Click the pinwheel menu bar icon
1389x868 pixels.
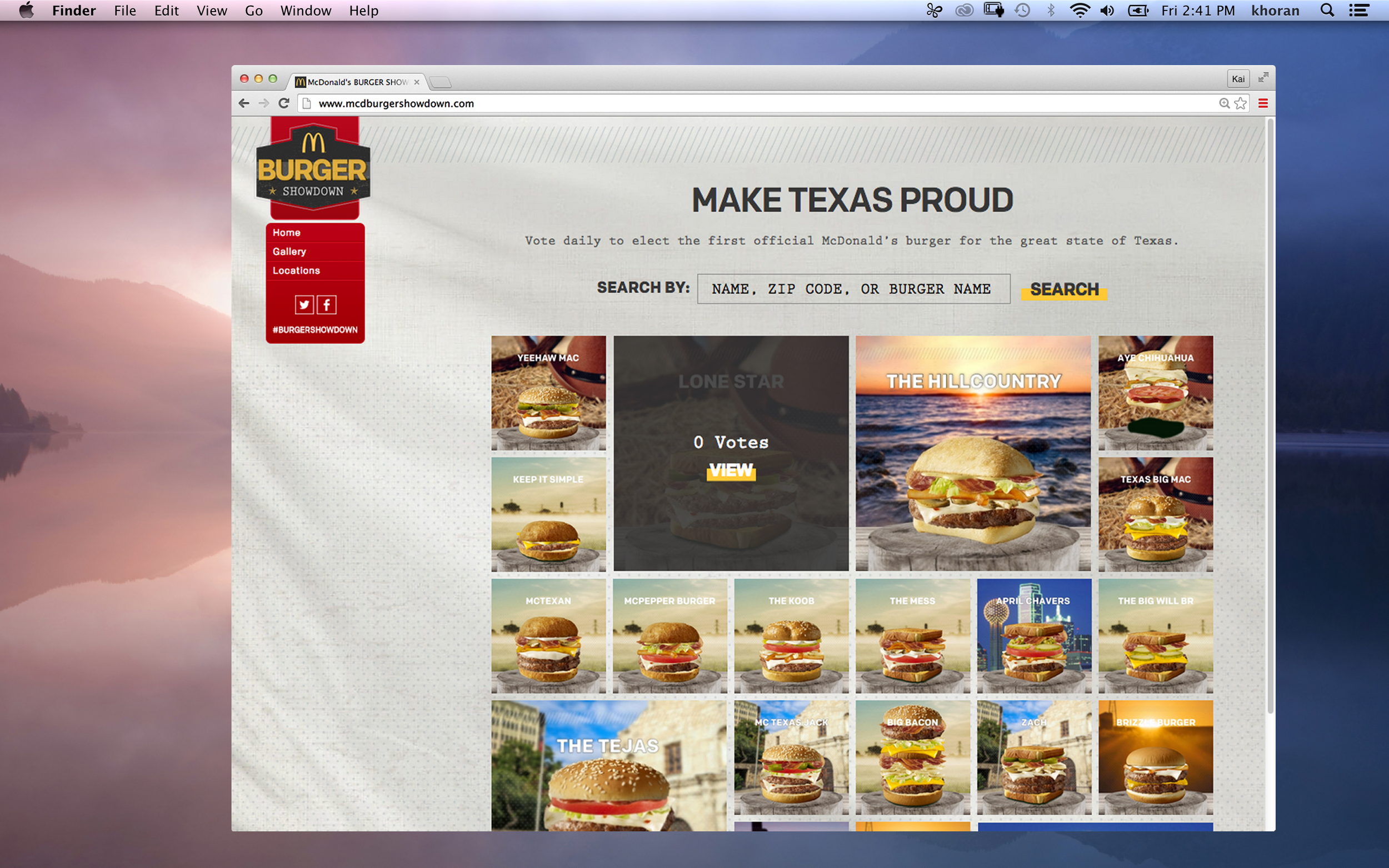[934, 11]
